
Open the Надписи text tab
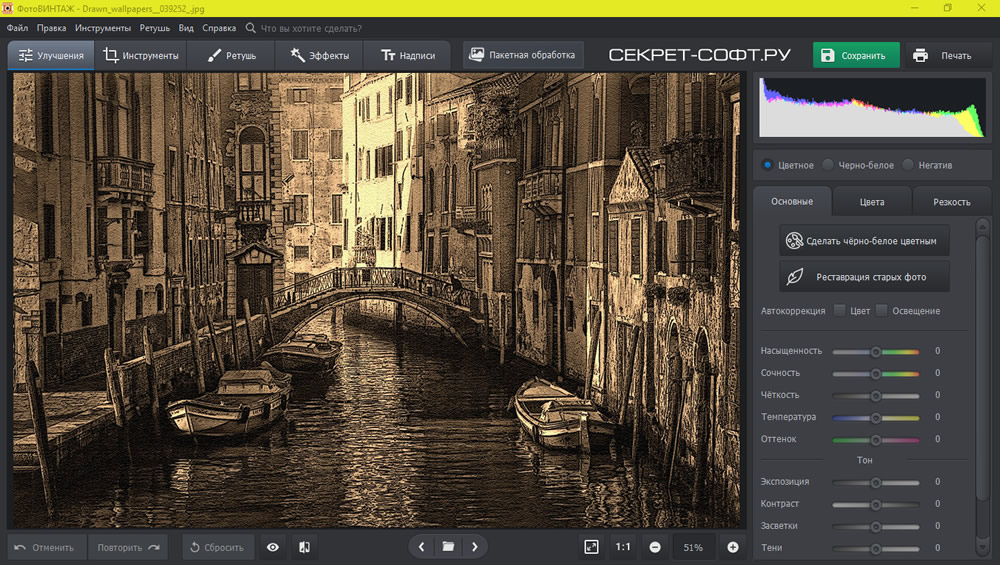coord(408,55)
